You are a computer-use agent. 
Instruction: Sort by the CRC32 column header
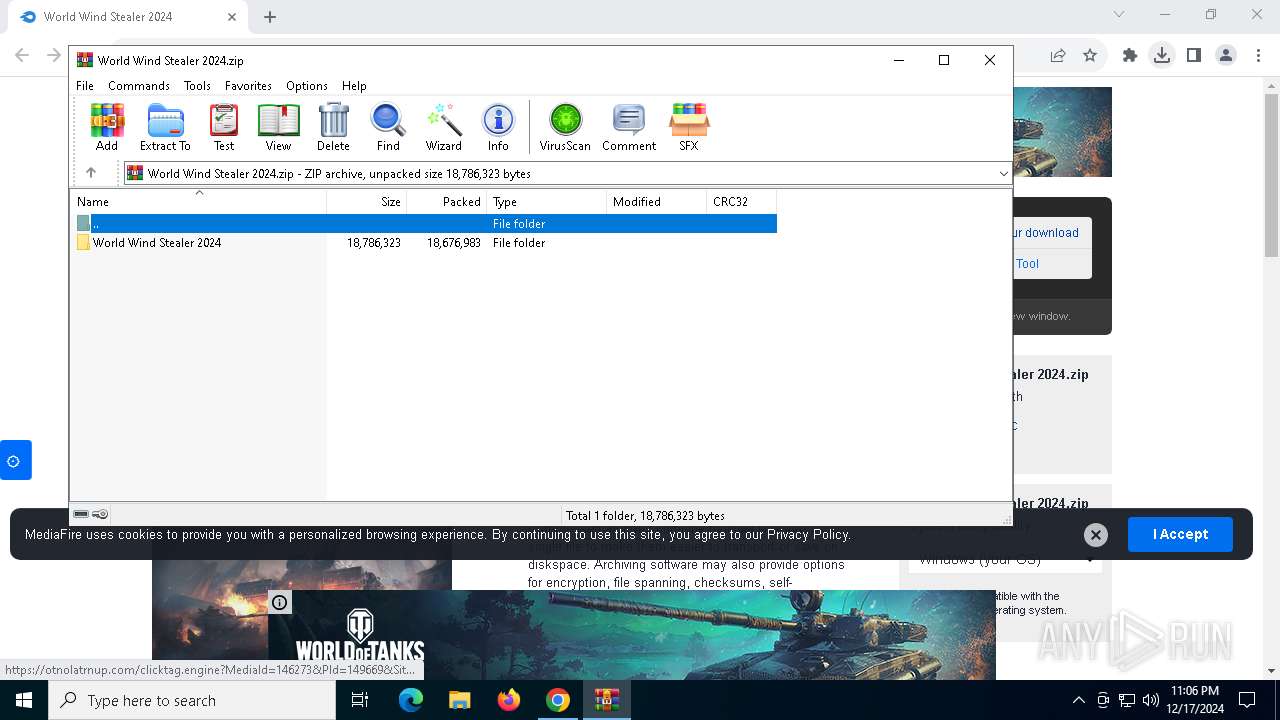(742, 202)
